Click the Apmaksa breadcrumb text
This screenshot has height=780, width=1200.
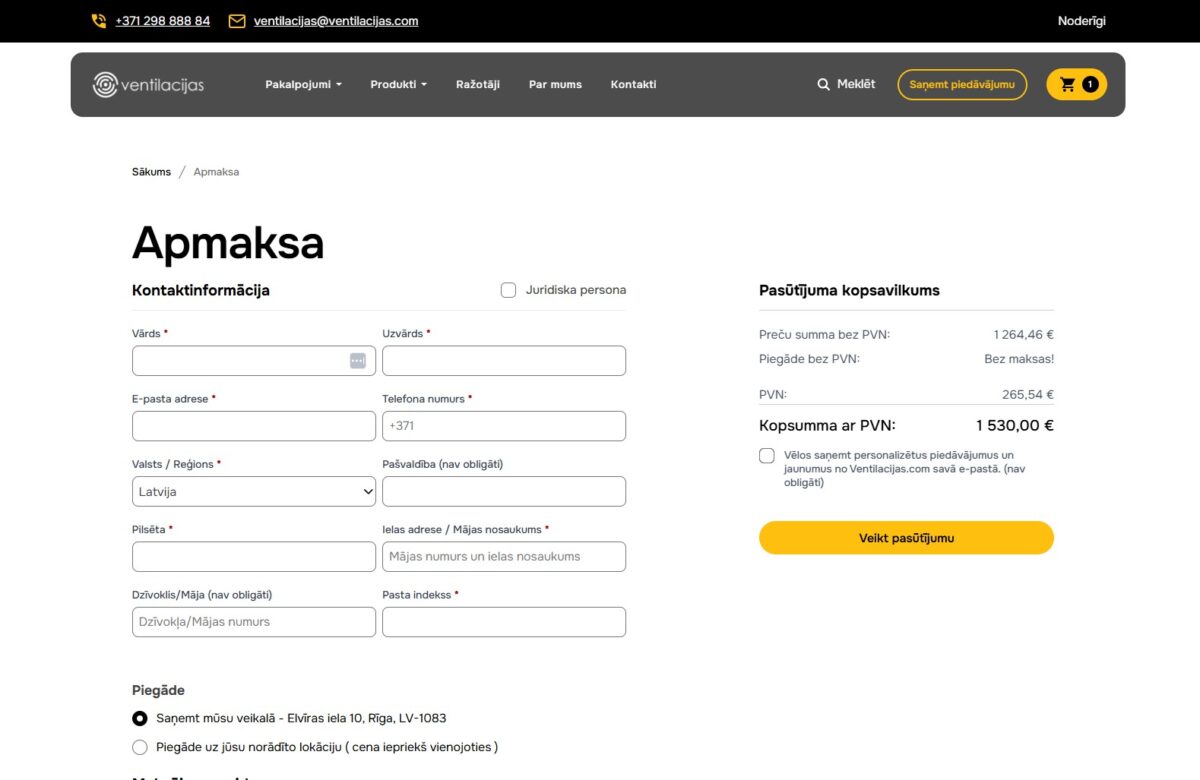click(x=216, y=172)
